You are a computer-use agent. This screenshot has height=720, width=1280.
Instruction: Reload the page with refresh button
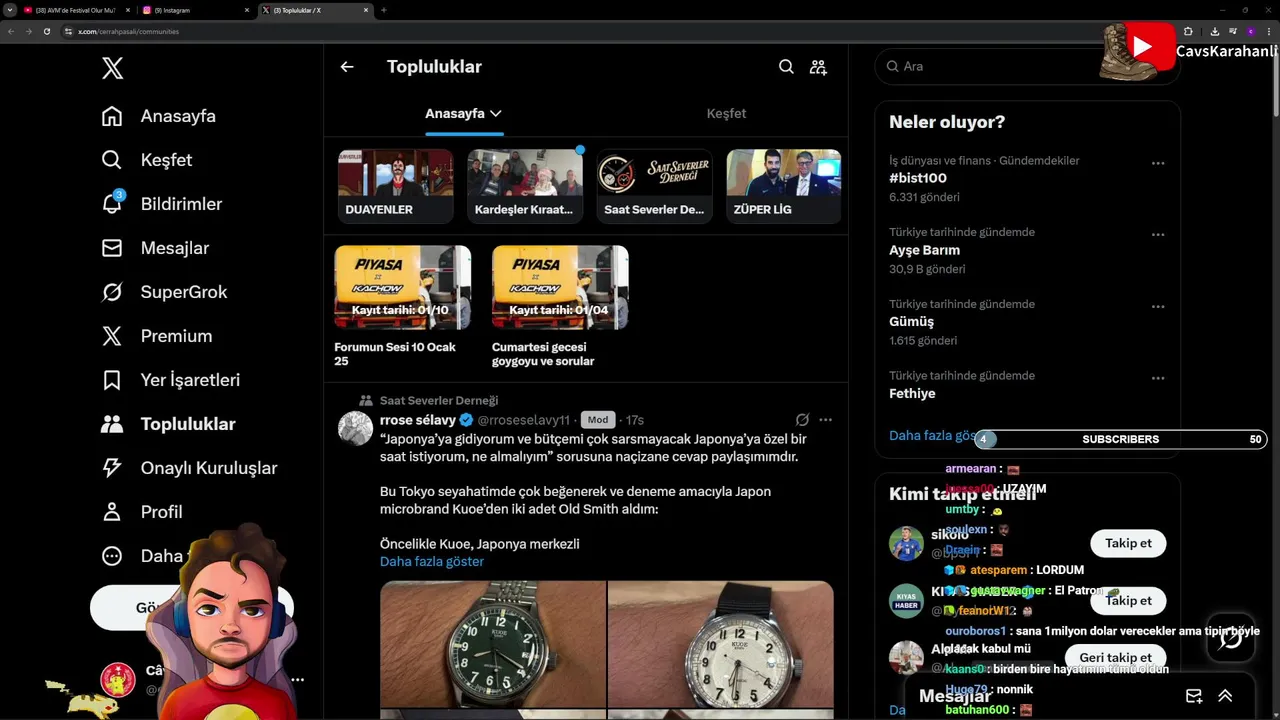pos(46,31)
